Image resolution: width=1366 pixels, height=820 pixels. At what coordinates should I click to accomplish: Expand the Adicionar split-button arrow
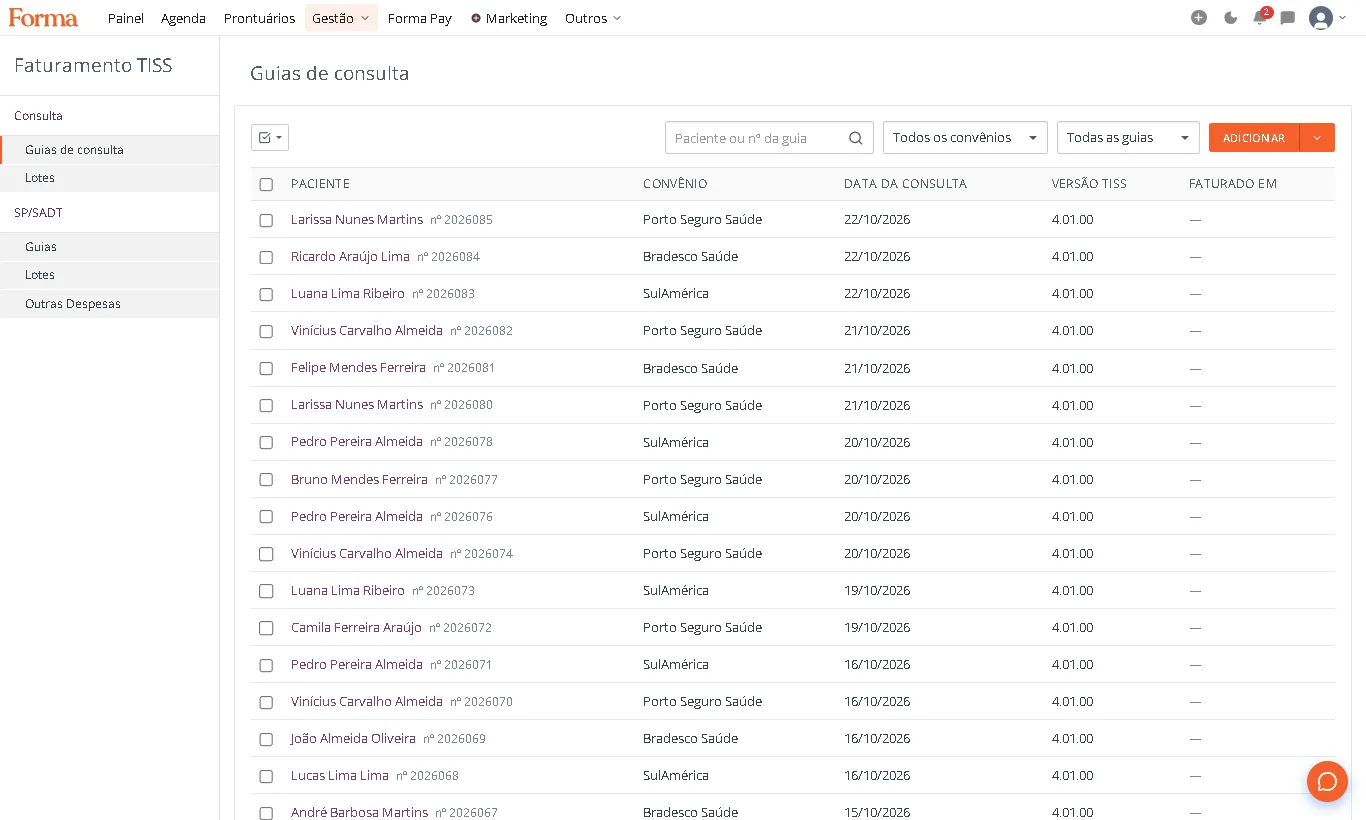coord(1317,138)
